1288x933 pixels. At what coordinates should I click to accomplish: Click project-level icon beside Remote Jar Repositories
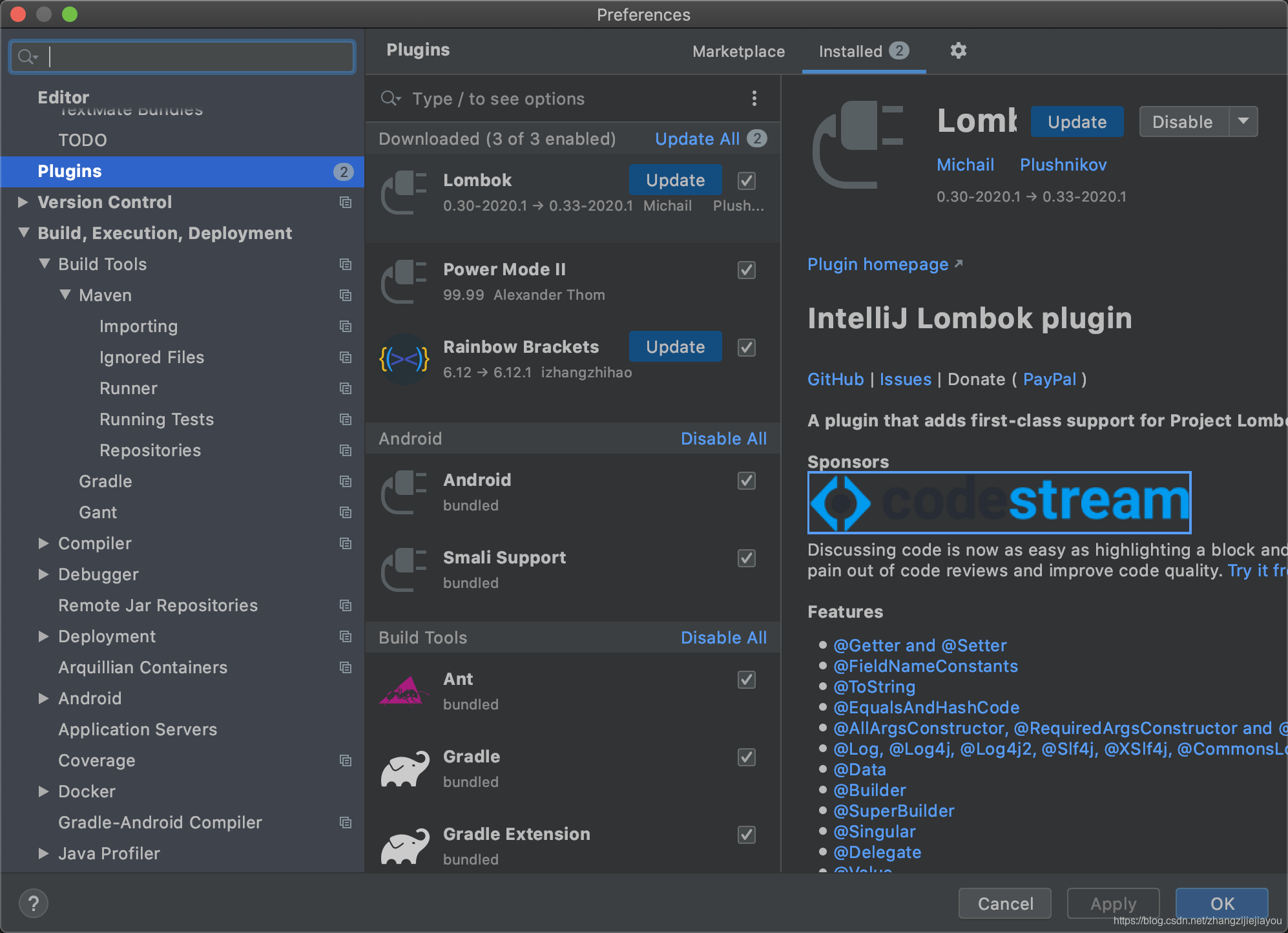click(346, 605)
